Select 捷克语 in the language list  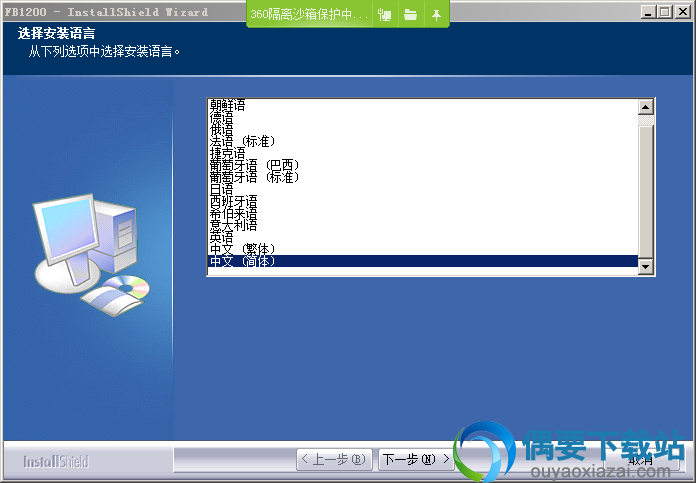(x=423, y=153)
